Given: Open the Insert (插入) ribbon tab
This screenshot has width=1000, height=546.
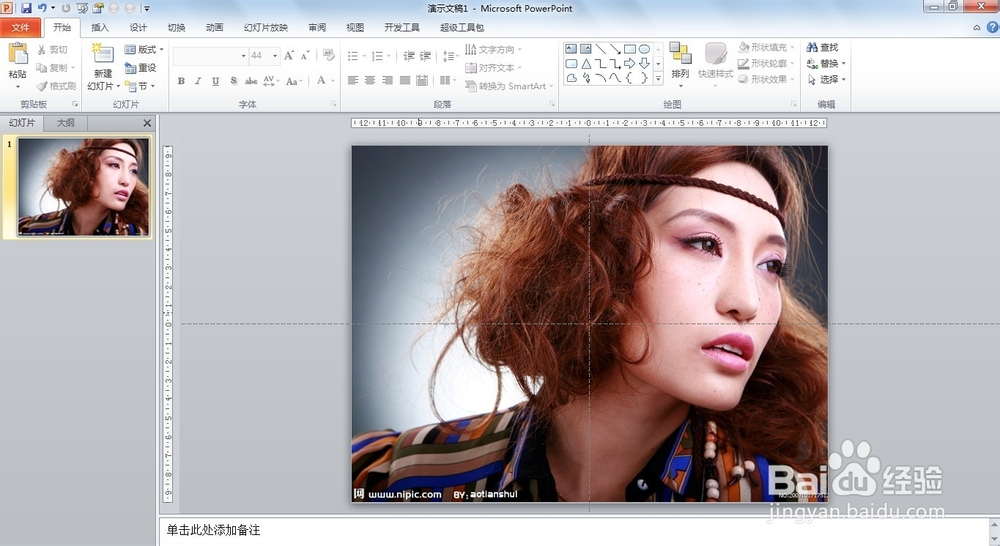Looking at the screenshot, I should 100,28.
